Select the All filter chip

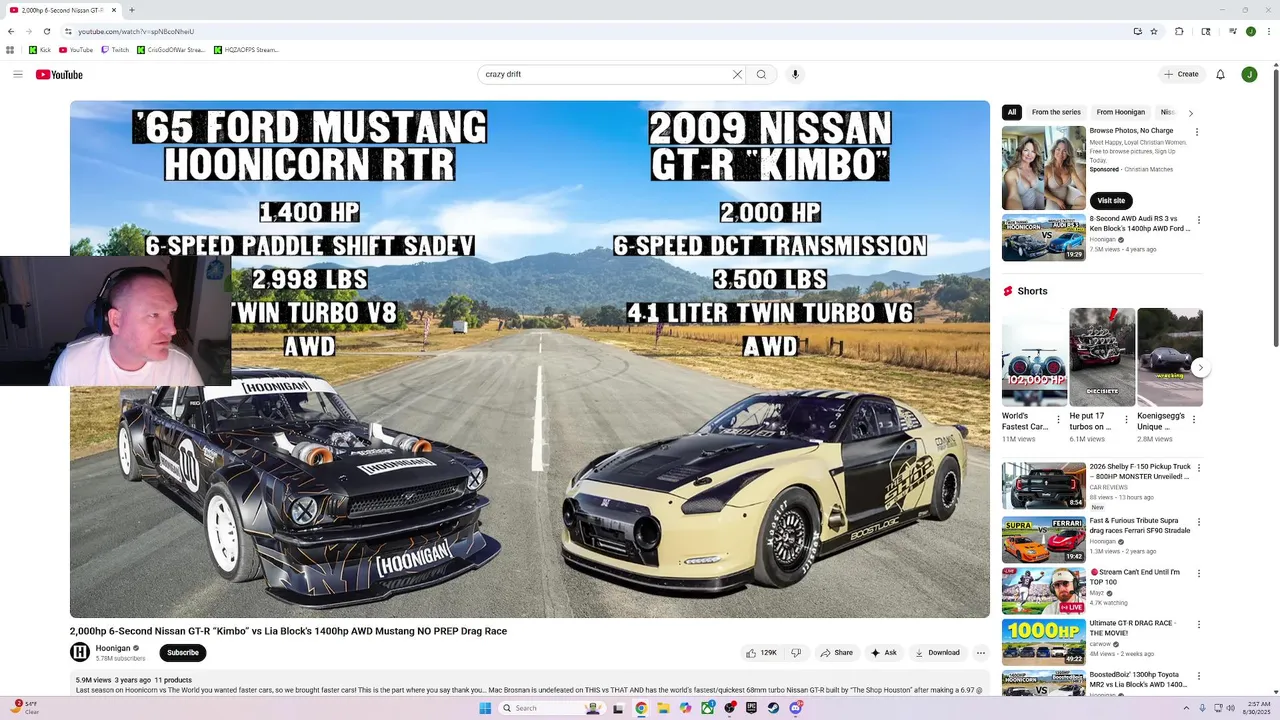click(1012, 112)
